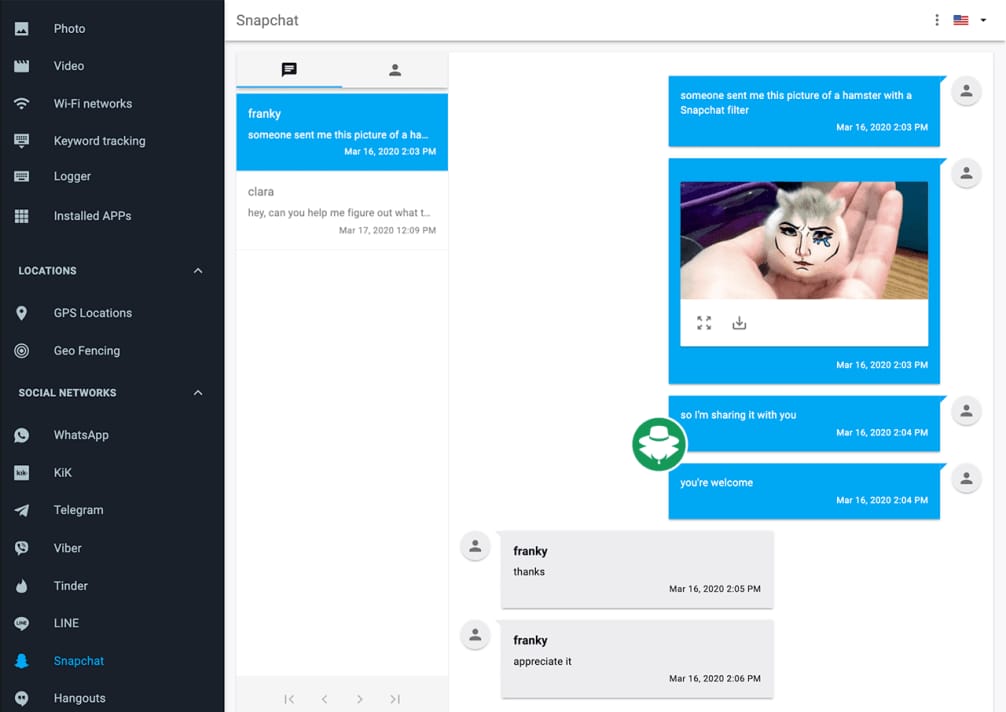Viewport: 1006px width, 712px height.
Task: Collapse the LOCATIONS sidebar section
Action: pyautogui.click(x=197, y=270)
